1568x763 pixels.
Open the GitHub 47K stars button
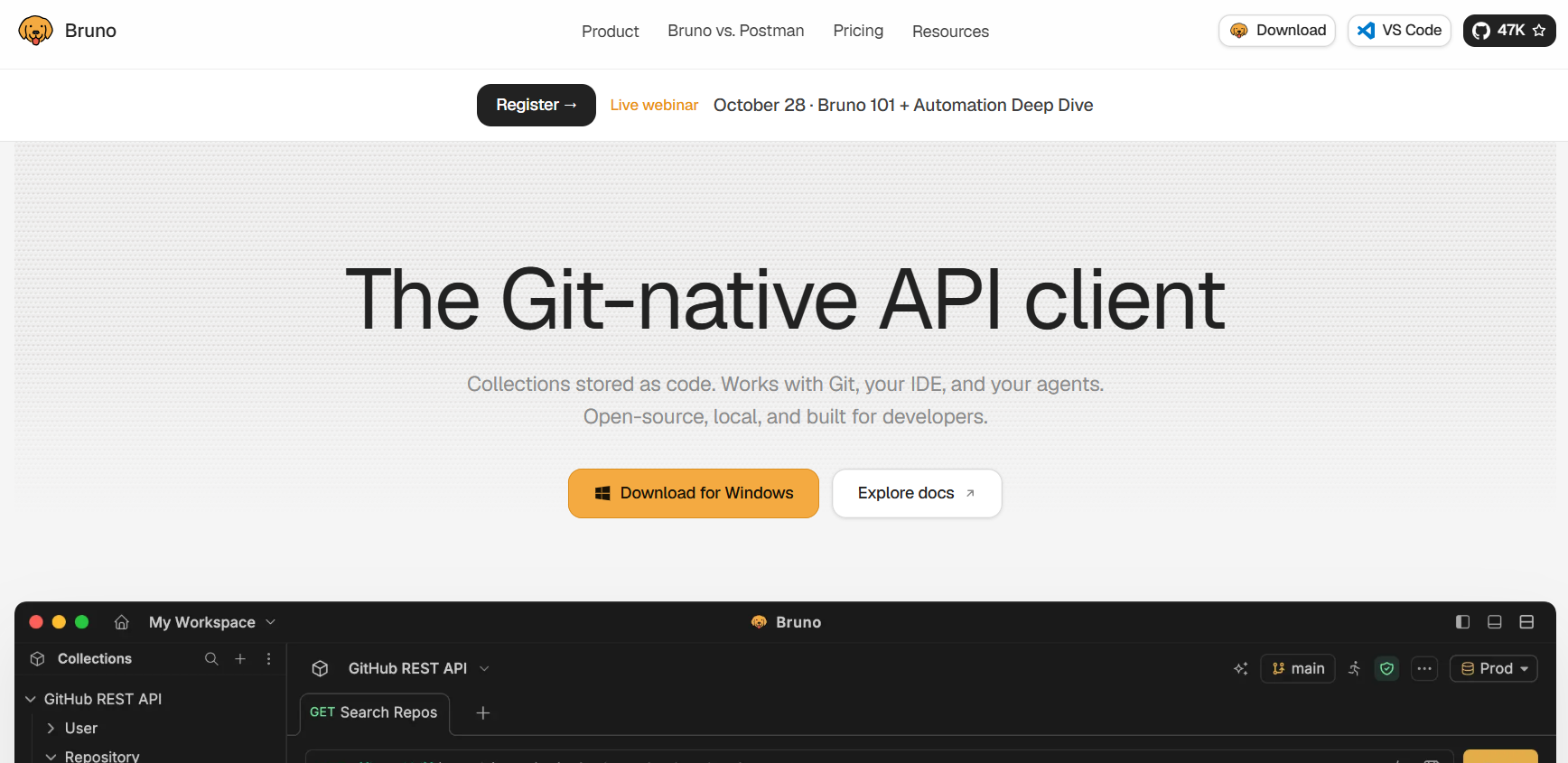(1509, 31)
